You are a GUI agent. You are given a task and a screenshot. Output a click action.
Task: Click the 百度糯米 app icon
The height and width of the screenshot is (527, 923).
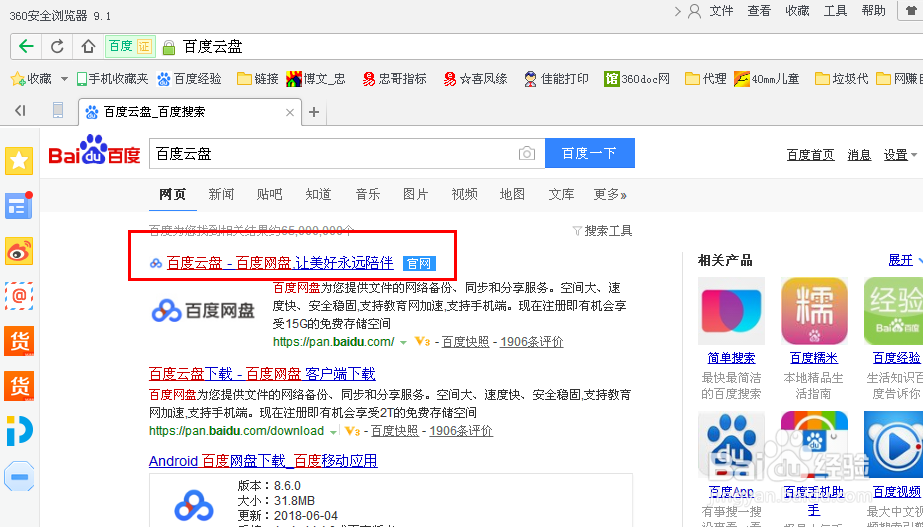pyautogui.click(x=814, y=311)
